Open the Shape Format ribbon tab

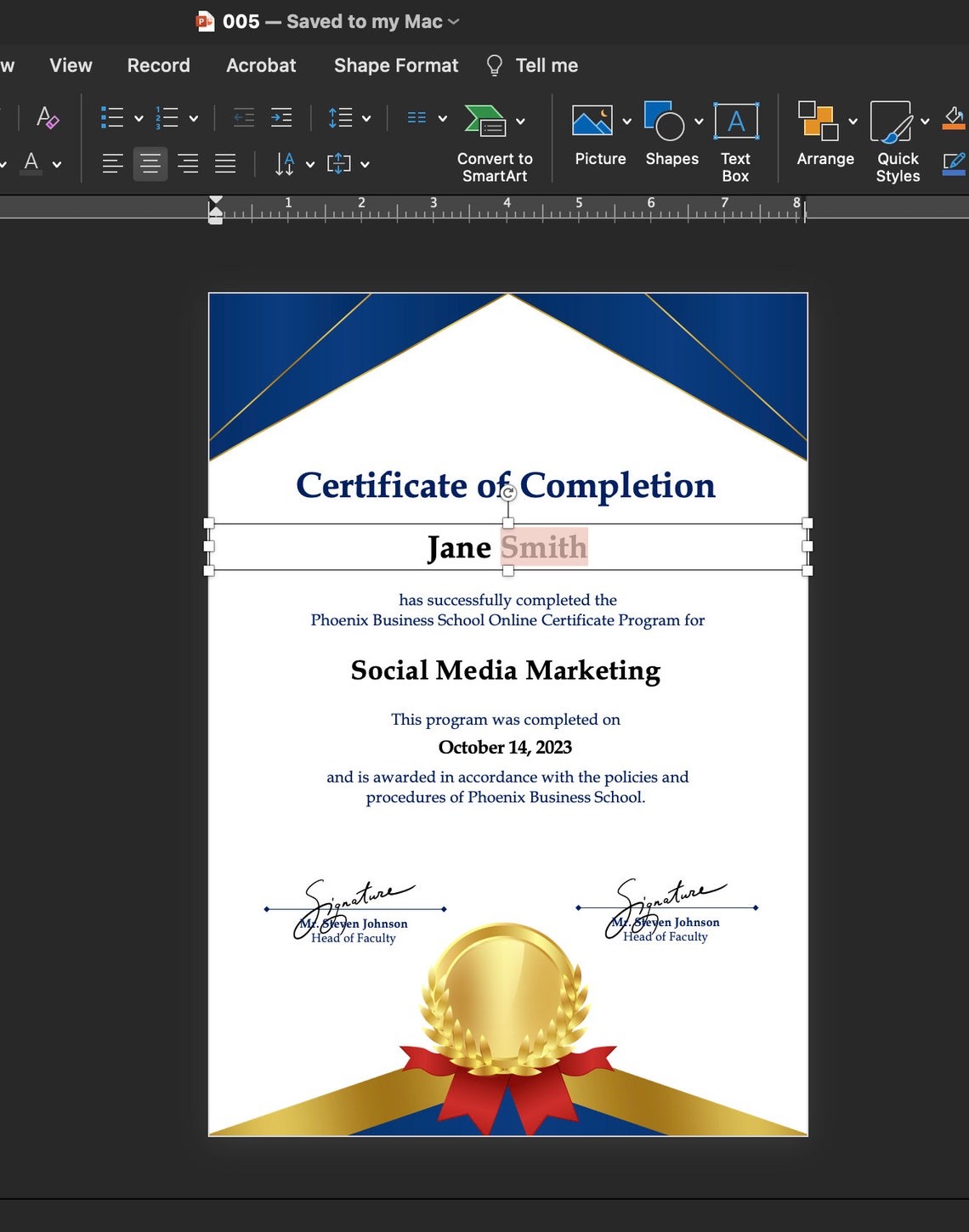(x=394, y=65)
